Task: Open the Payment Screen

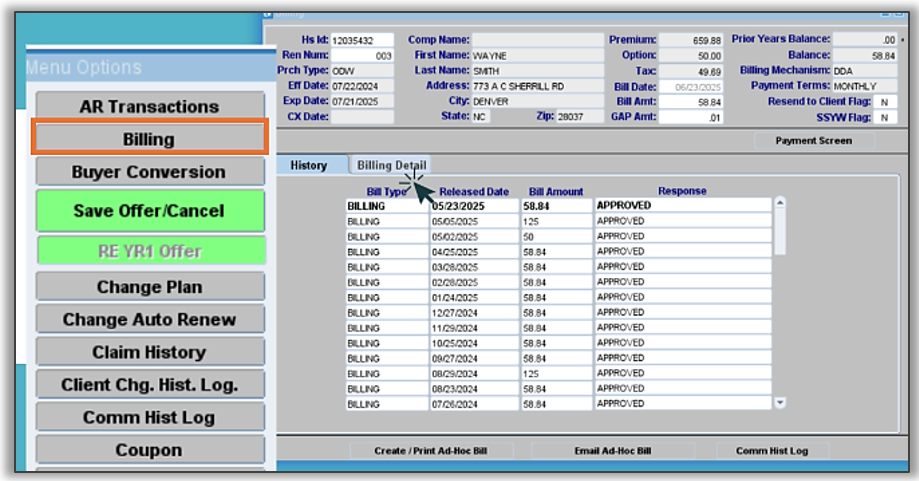Action: 813,141
